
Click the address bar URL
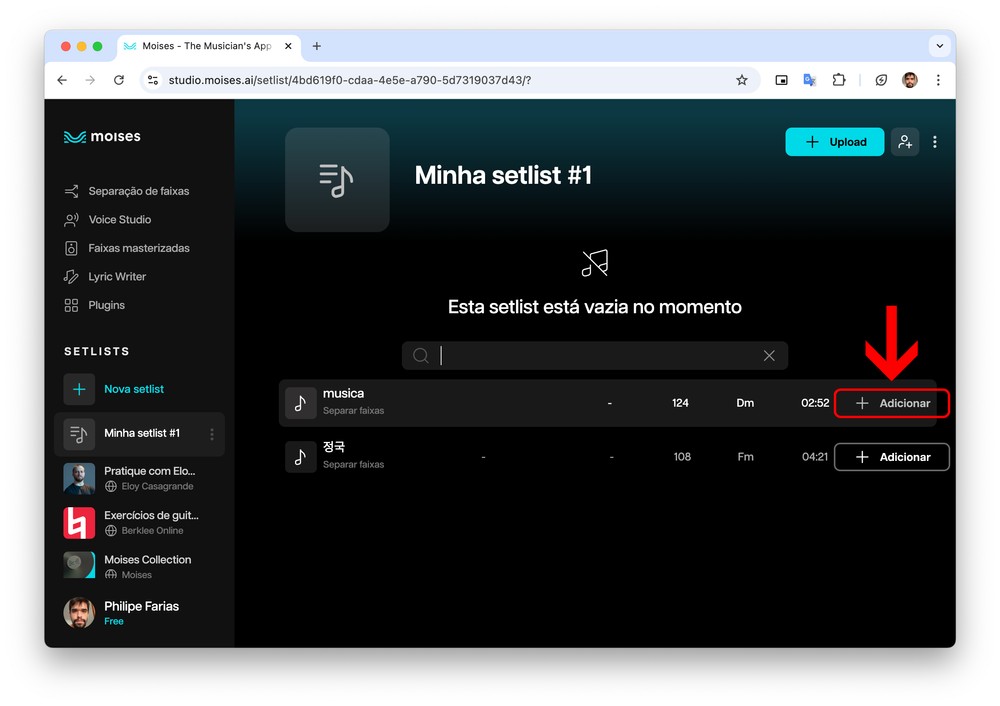tap(349, 80)
